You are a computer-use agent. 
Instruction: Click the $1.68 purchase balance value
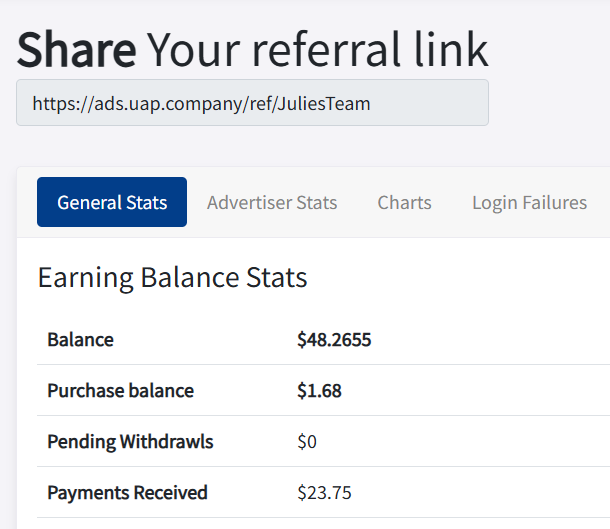point(319,391)
